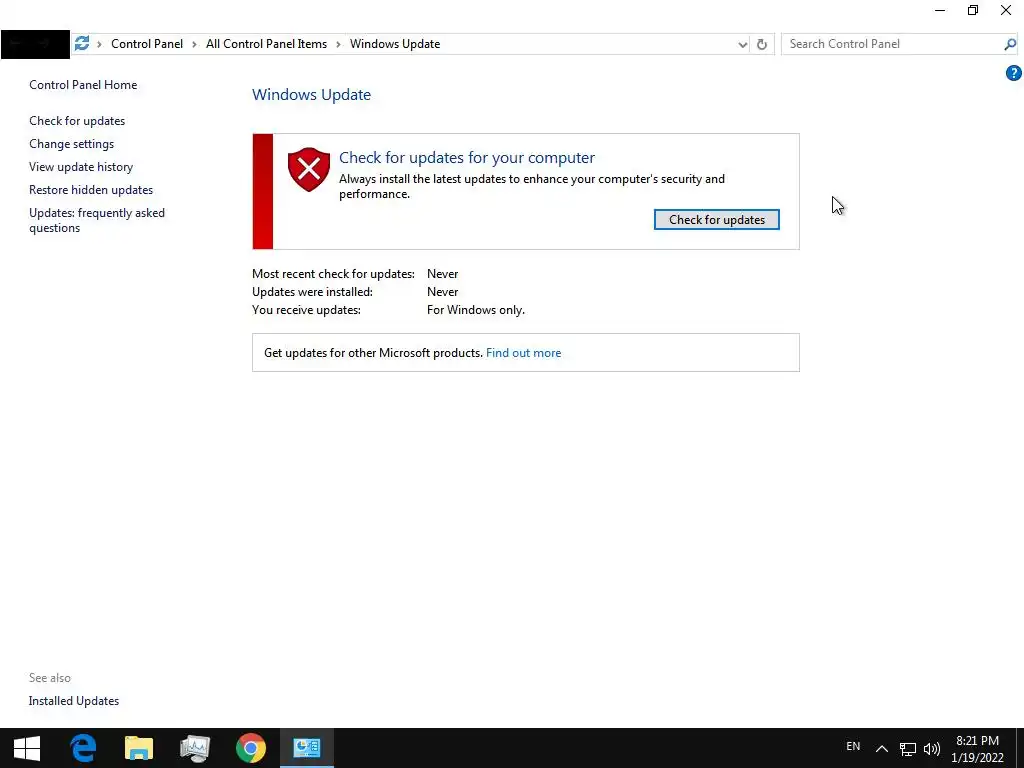This screenshot has height=768, width=1024.
Task: Launch Google Chrome from the taskbar
Action: tap(251, 748)
